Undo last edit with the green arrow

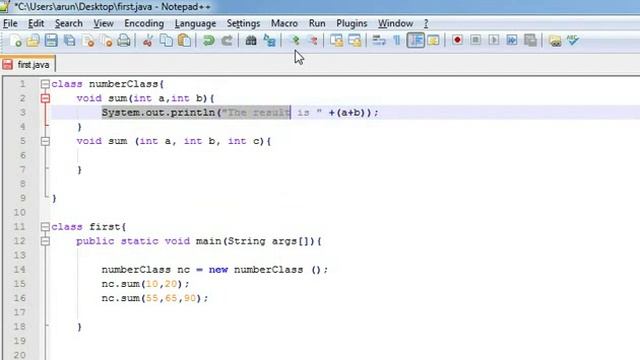pos(209,40)
